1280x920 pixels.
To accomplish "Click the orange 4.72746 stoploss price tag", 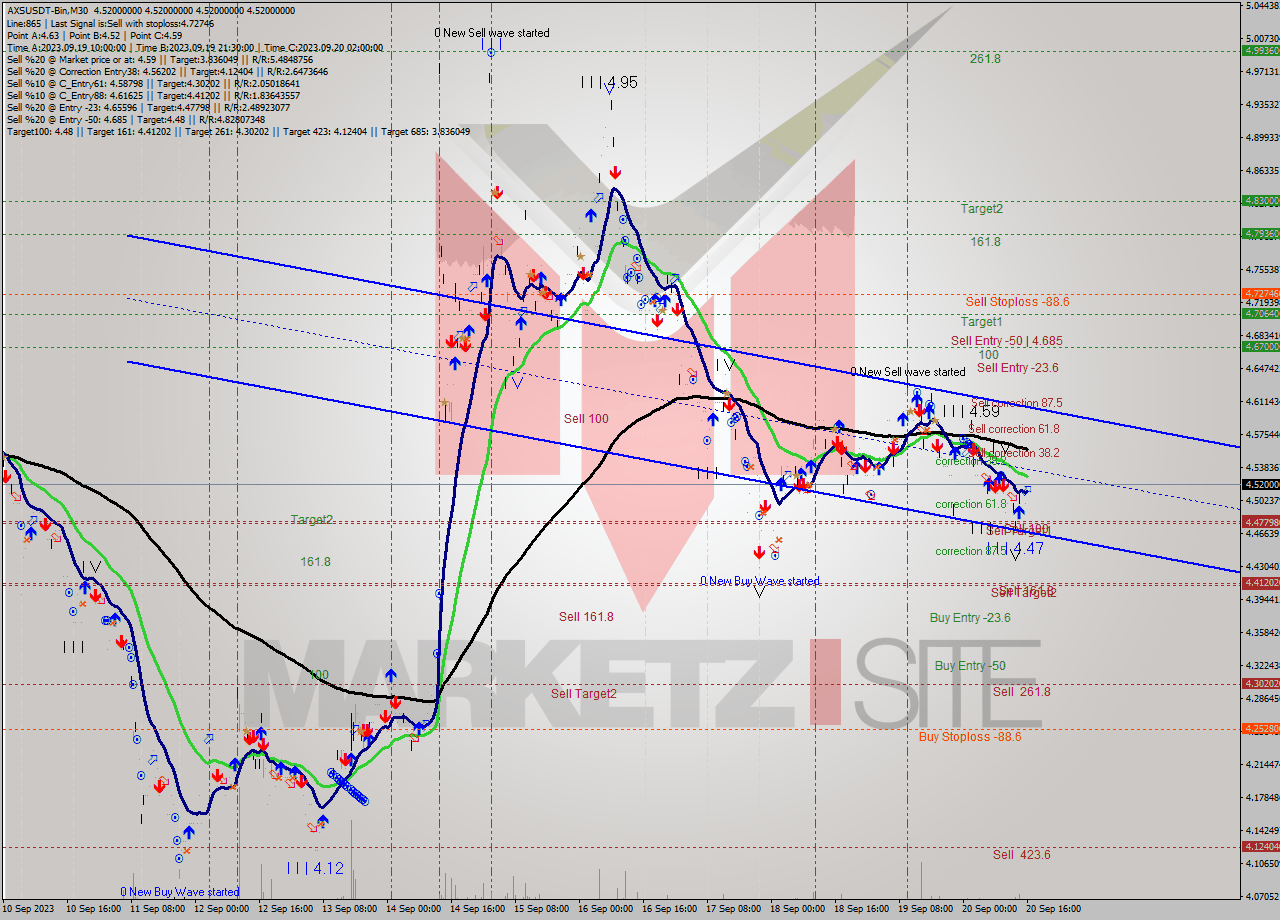I will [1260, 293].
